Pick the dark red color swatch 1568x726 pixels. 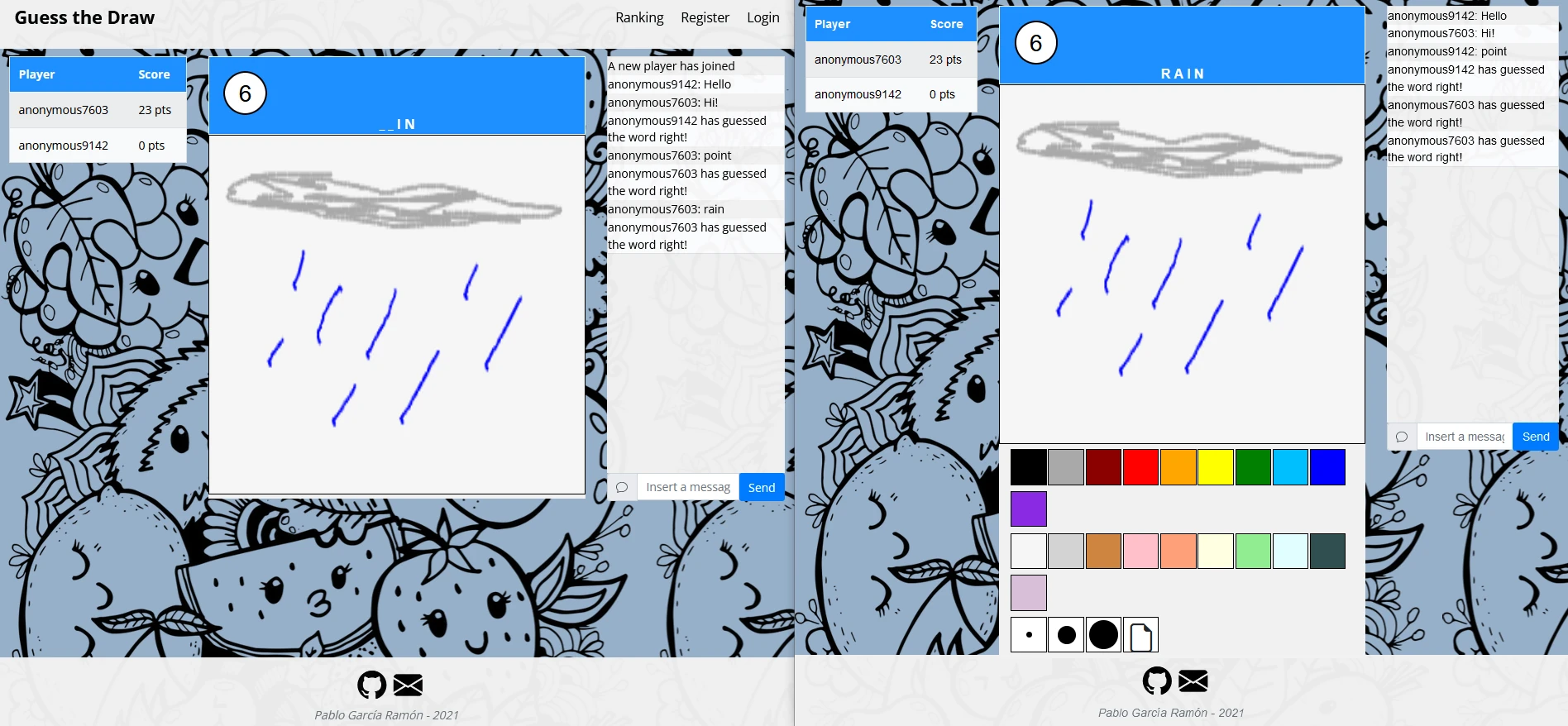pos(1103,467)
